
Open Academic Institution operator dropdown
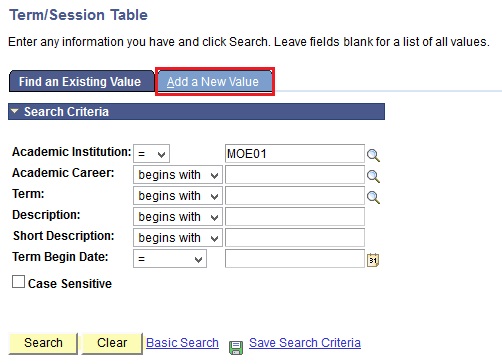151,154
